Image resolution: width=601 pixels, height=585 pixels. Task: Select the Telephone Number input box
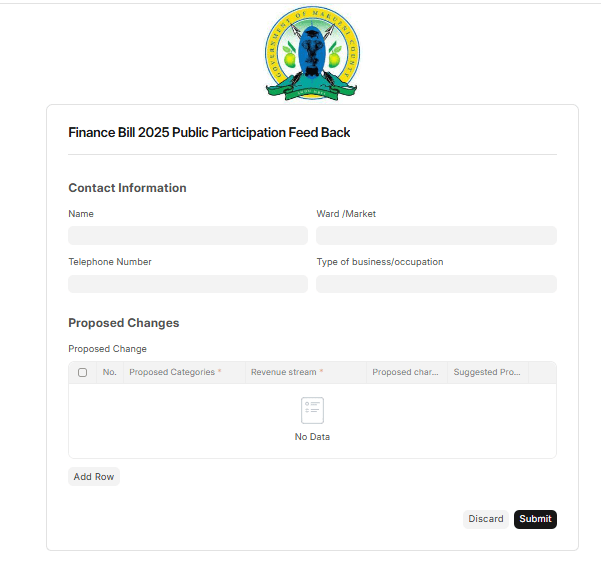click(188, 284)
